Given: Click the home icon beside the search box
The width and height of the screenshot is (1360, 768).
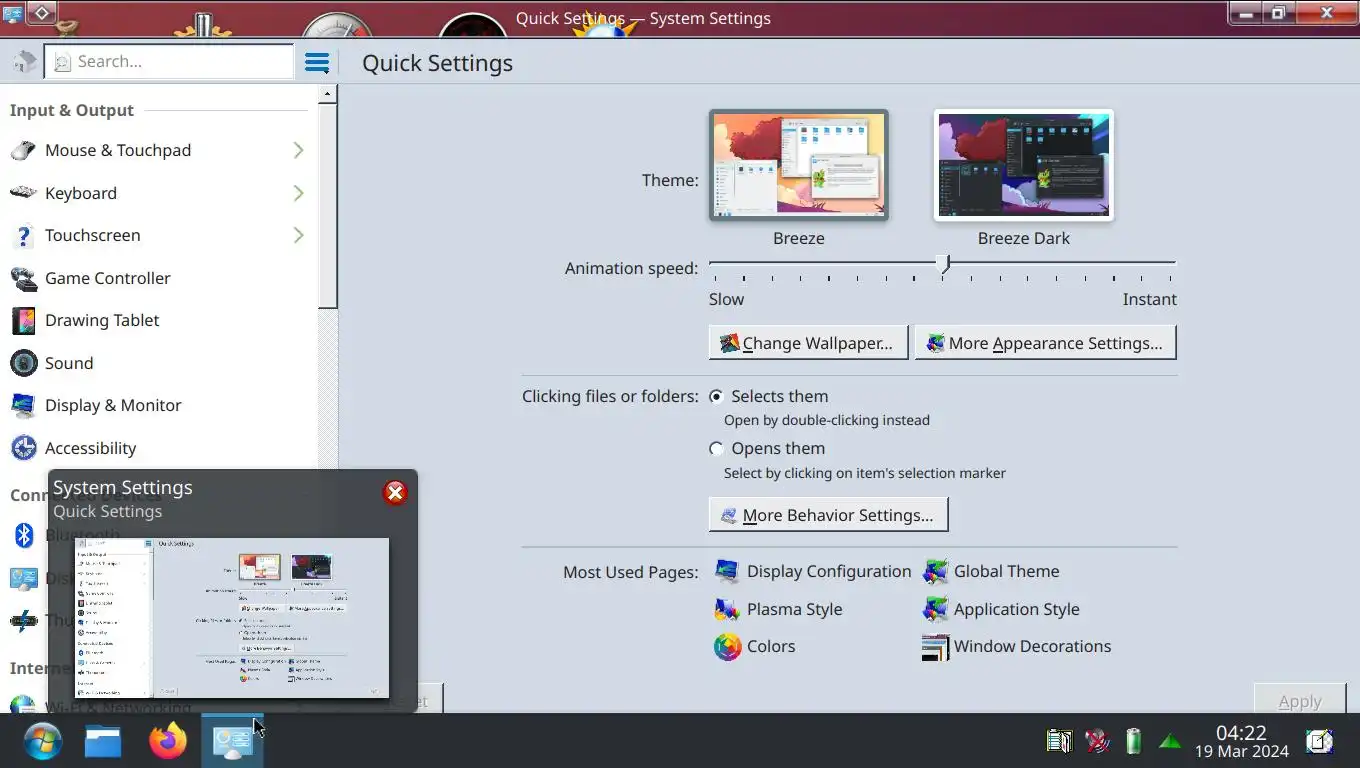Looking at the screenshot, I should [x=24, y=62].
